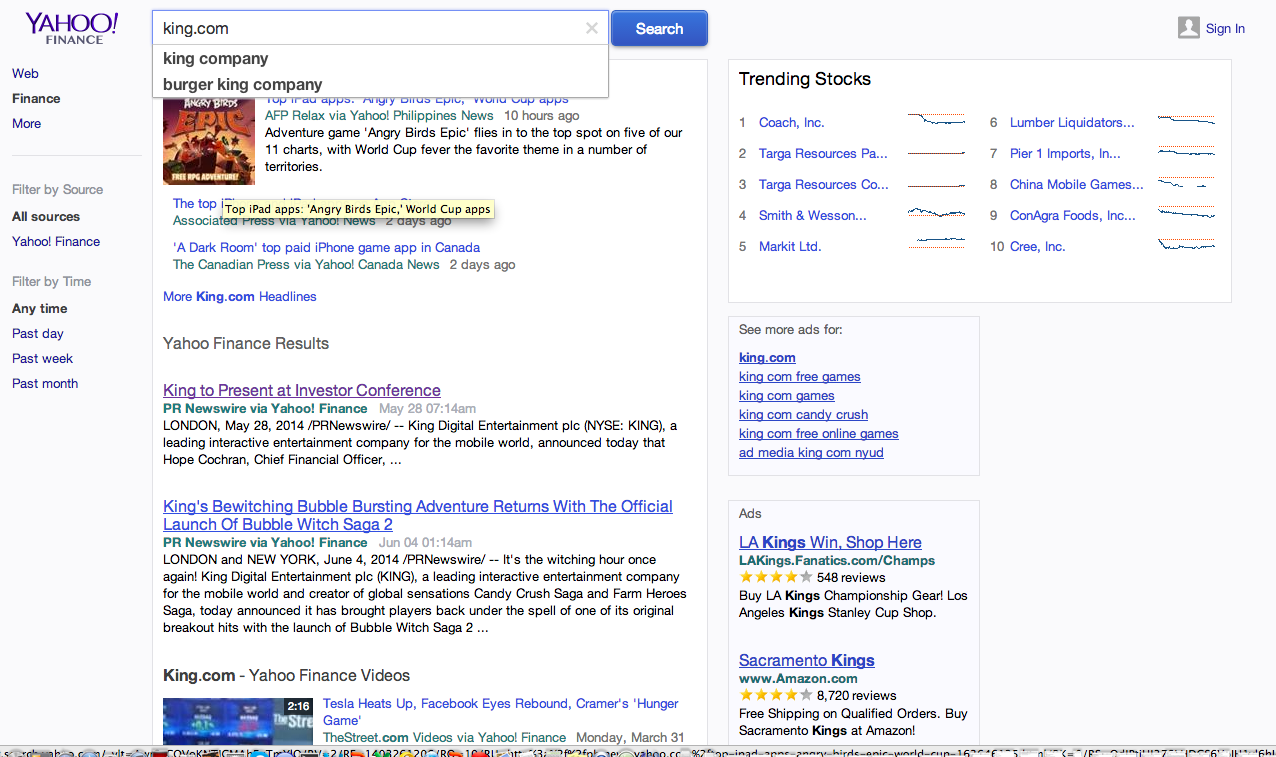
Task: Limit results to the Past day
Action: pos(38,333)
